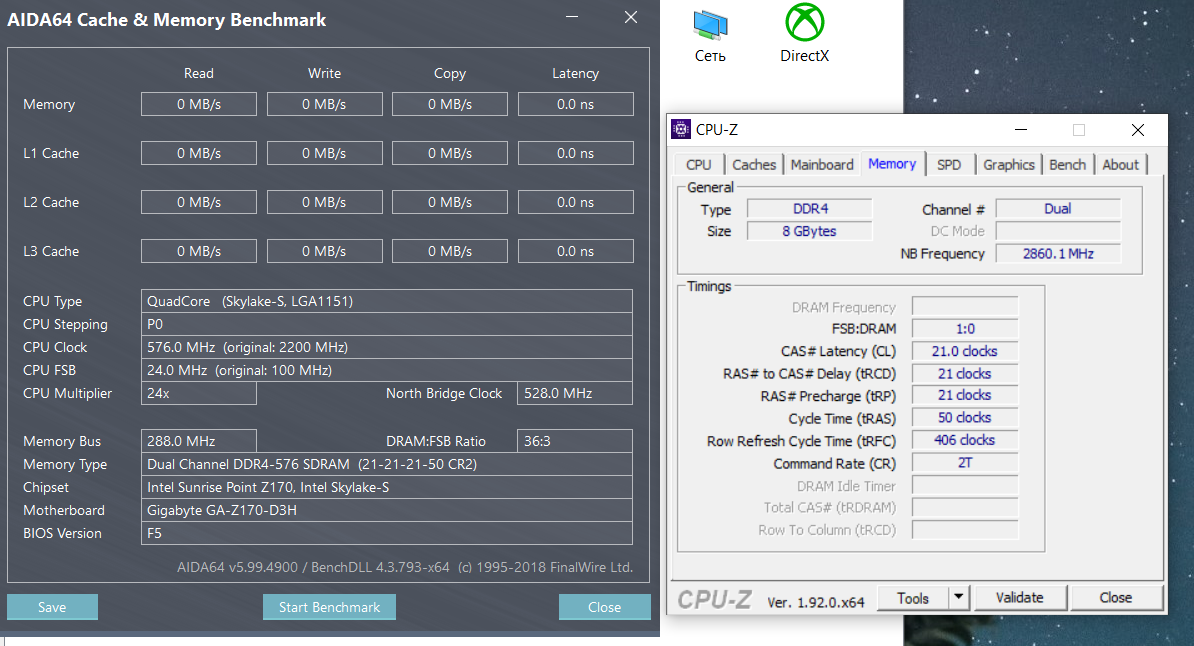This screenshot has height=646, width=1194.
Task: Click the empty DRAM Frequency field
Action: pos(965,306)
